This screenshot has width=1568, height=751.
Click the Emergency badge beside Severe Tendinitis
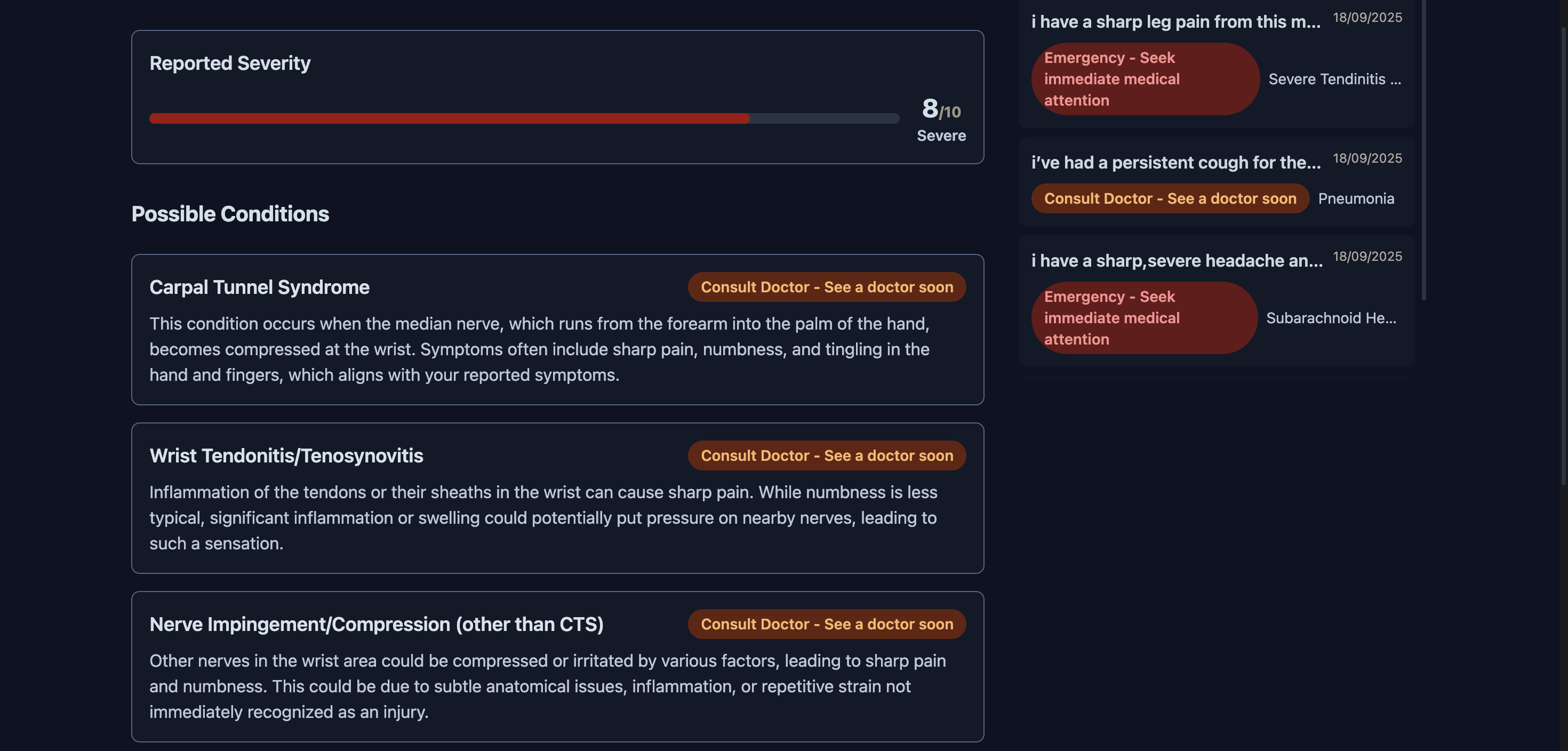pyautogui.click(x=1145, y=79)
